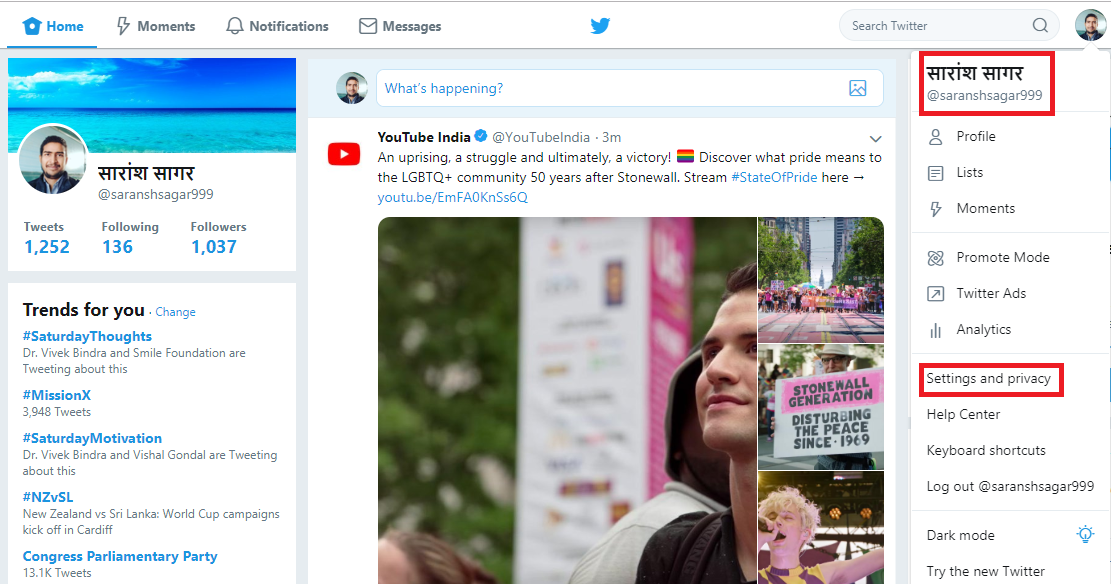Click the Lists icon in the dropdown menu
Image resolution: width=1111 pixels, height=584 pixels.
(935, 173)
